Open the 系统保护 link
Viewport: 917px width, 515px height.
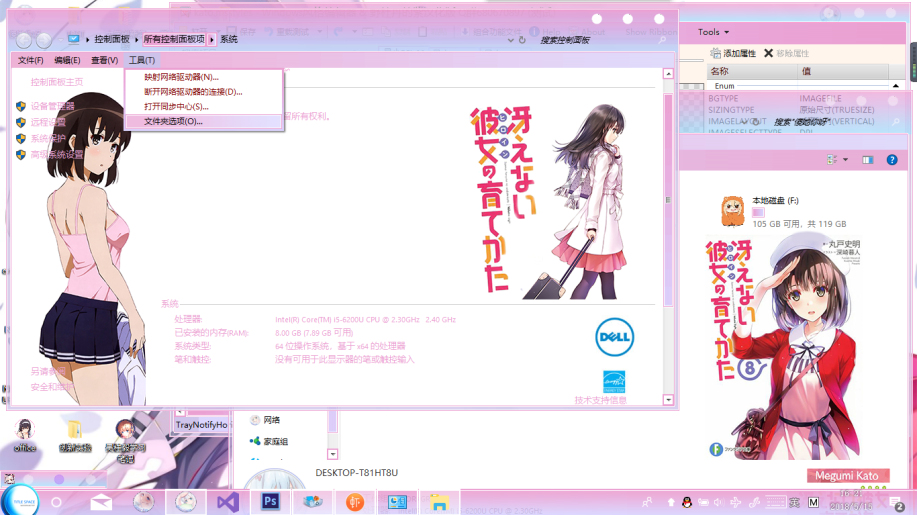[48, 139]
